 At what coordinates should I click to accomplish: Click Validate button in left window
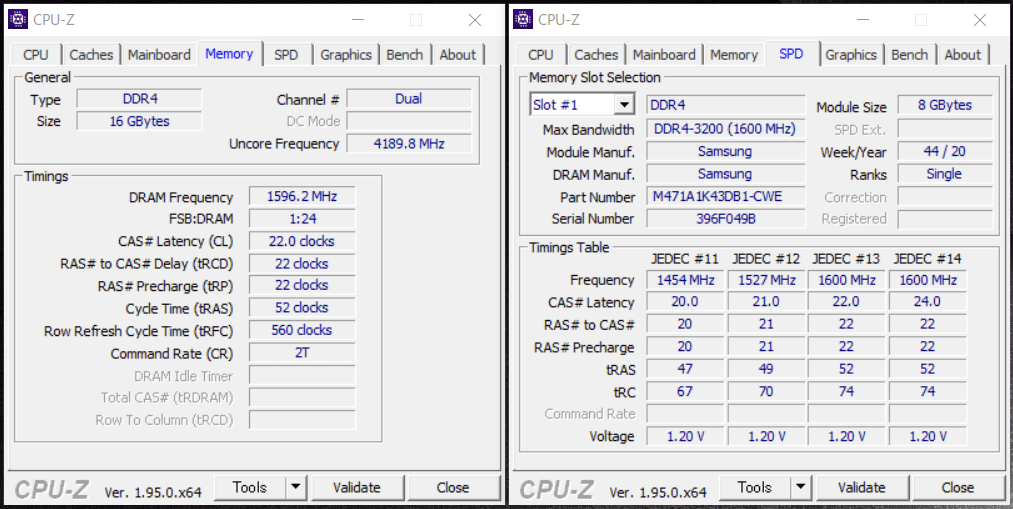pos(357,488)
